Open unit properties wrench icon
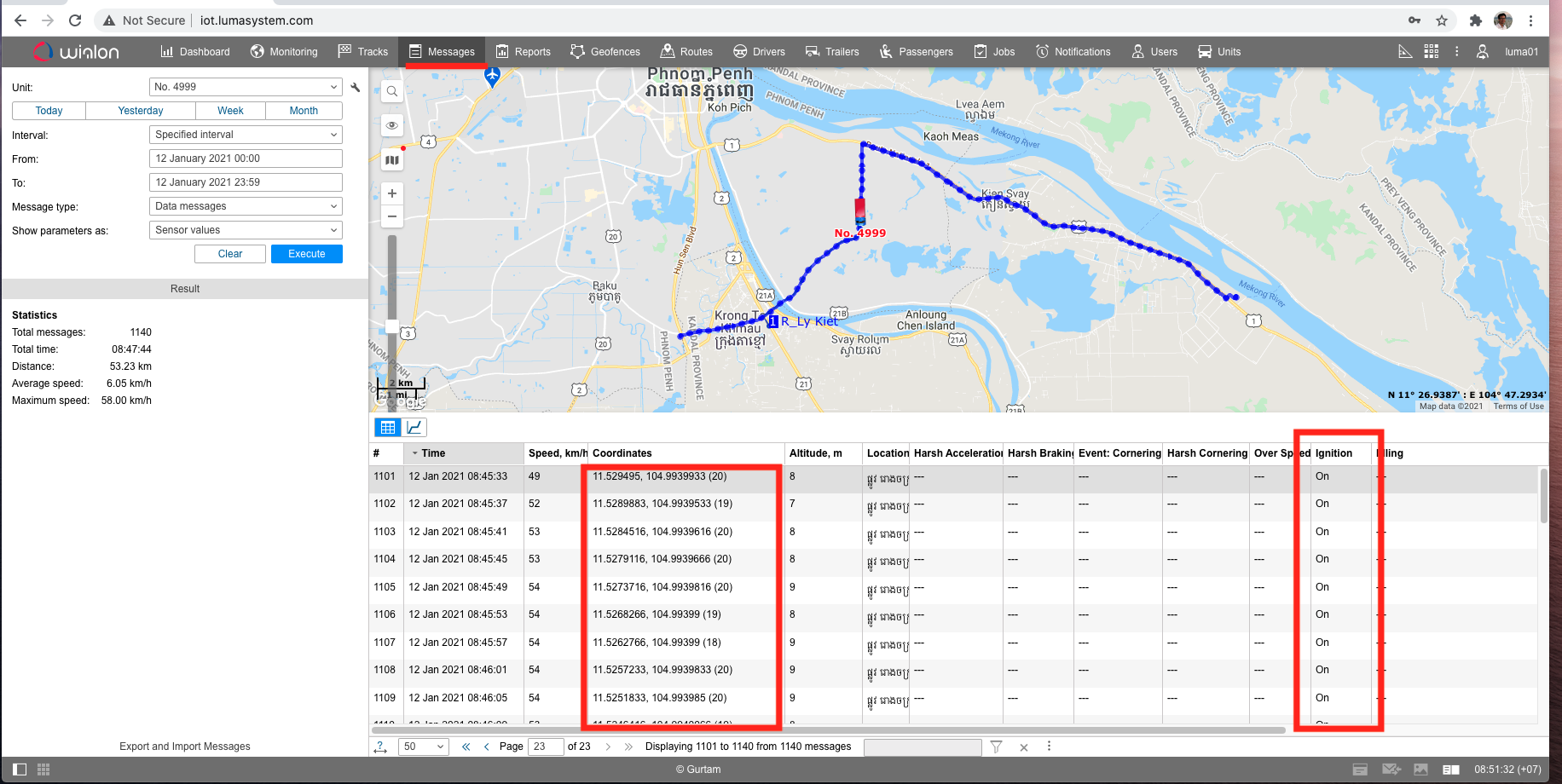The width and height of the screenshot is (1562, 784). click(x=356, y=87)
